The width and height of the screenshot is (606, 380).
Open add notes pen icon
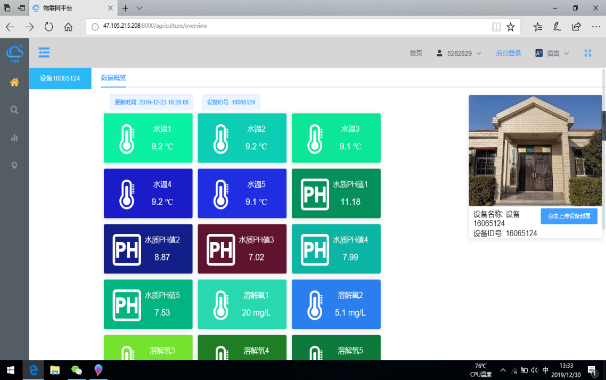click(557, 27)
